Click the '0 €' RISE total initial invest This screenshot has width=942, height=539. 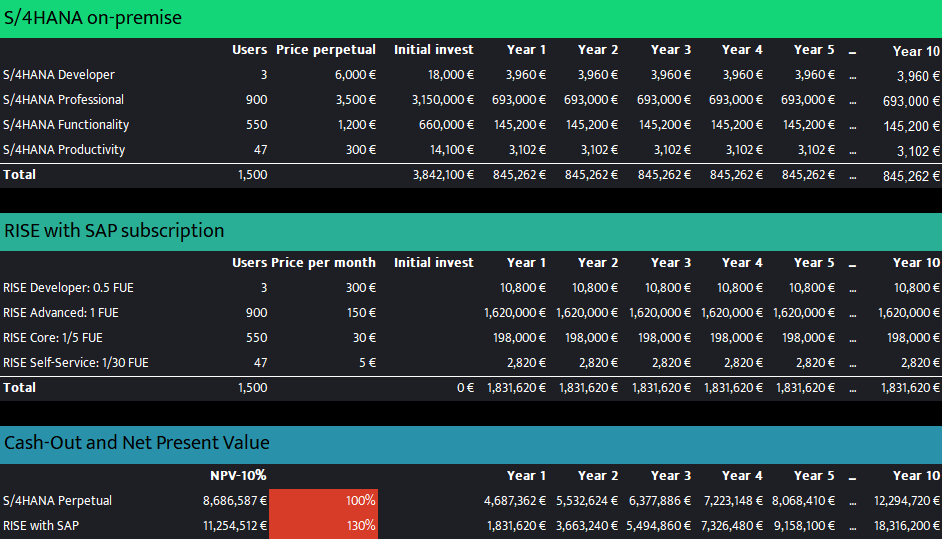465,388
